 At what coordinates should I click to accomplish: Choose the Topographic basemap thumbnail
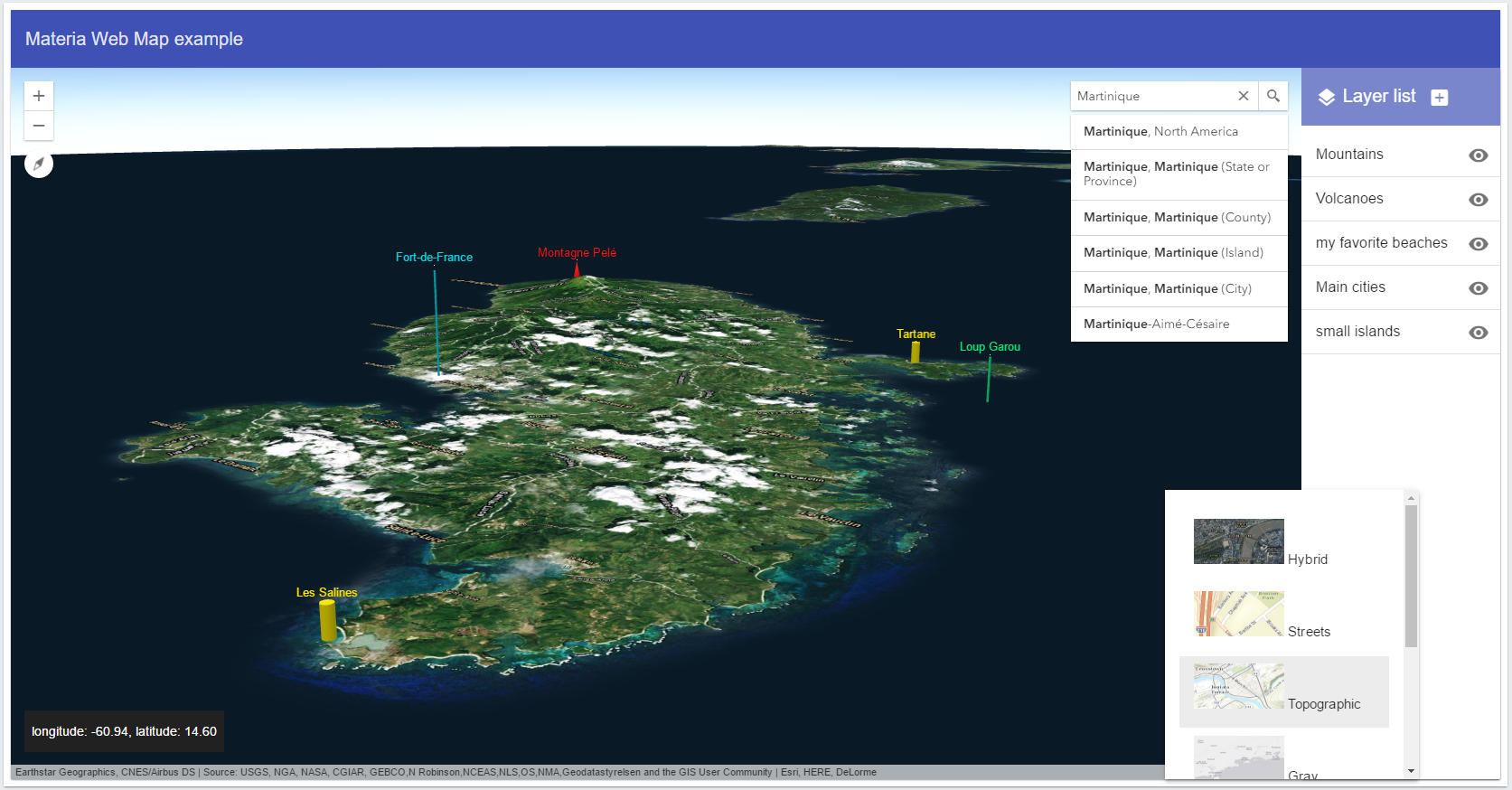(1239, 686)
